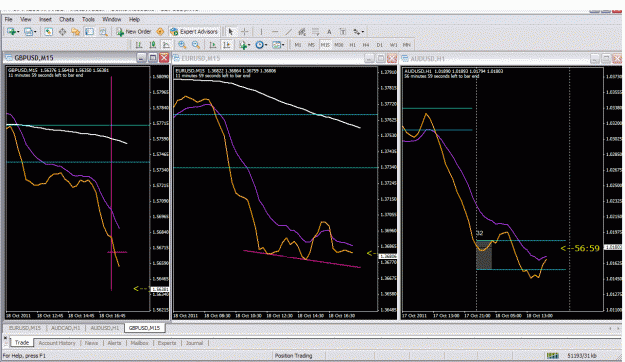Toggle the auto scroll chart button
This screenshot has width=625, height=362.
coord(213,45)
